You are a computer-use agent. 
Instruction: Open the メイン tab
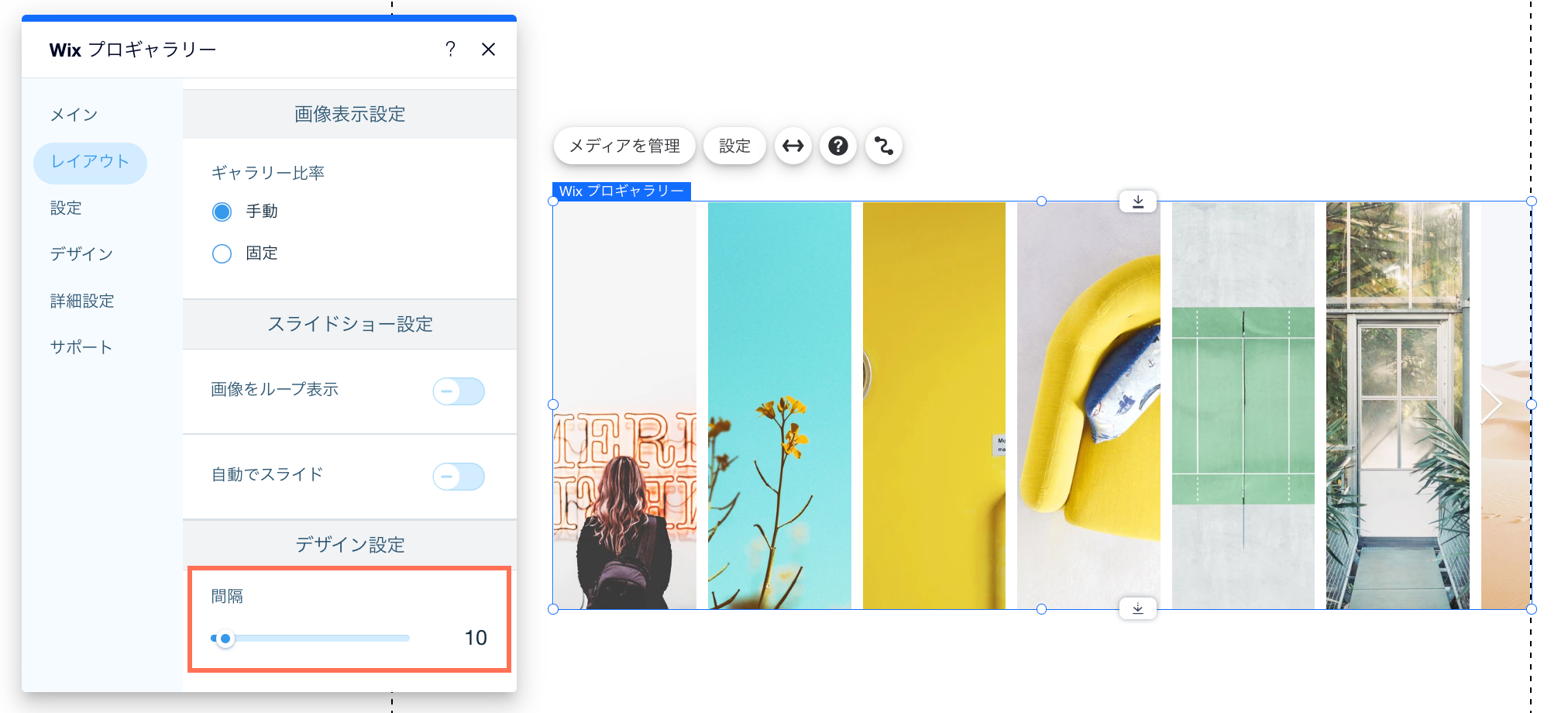(74, 115)
